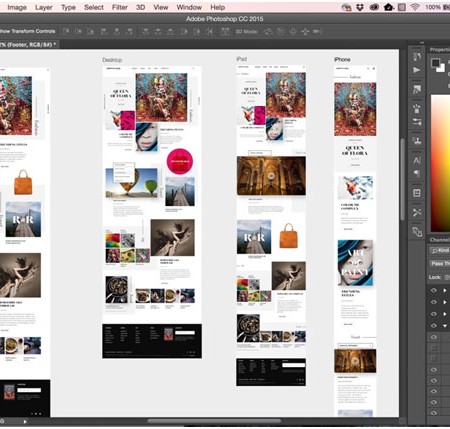Viewport: 450px width, 429px height.
Task: Select the 3D Slide four-arrow icon
Action: pyautogui.click(x=305, y=32)
